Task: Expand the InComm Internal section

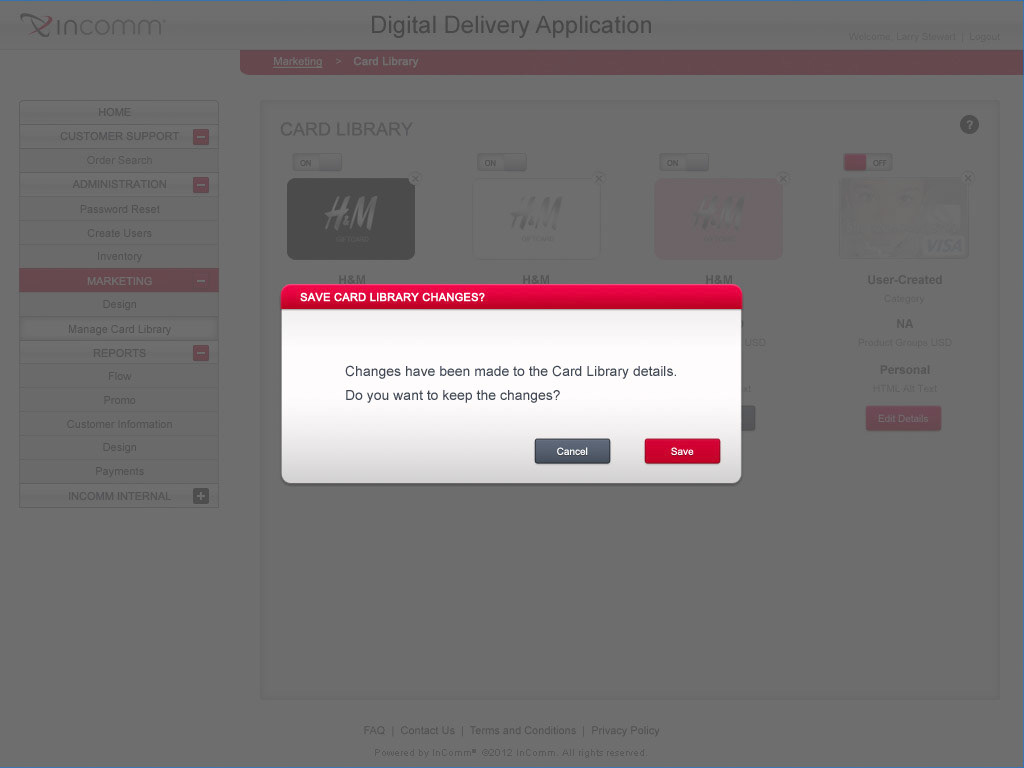Action: [201, 496]
